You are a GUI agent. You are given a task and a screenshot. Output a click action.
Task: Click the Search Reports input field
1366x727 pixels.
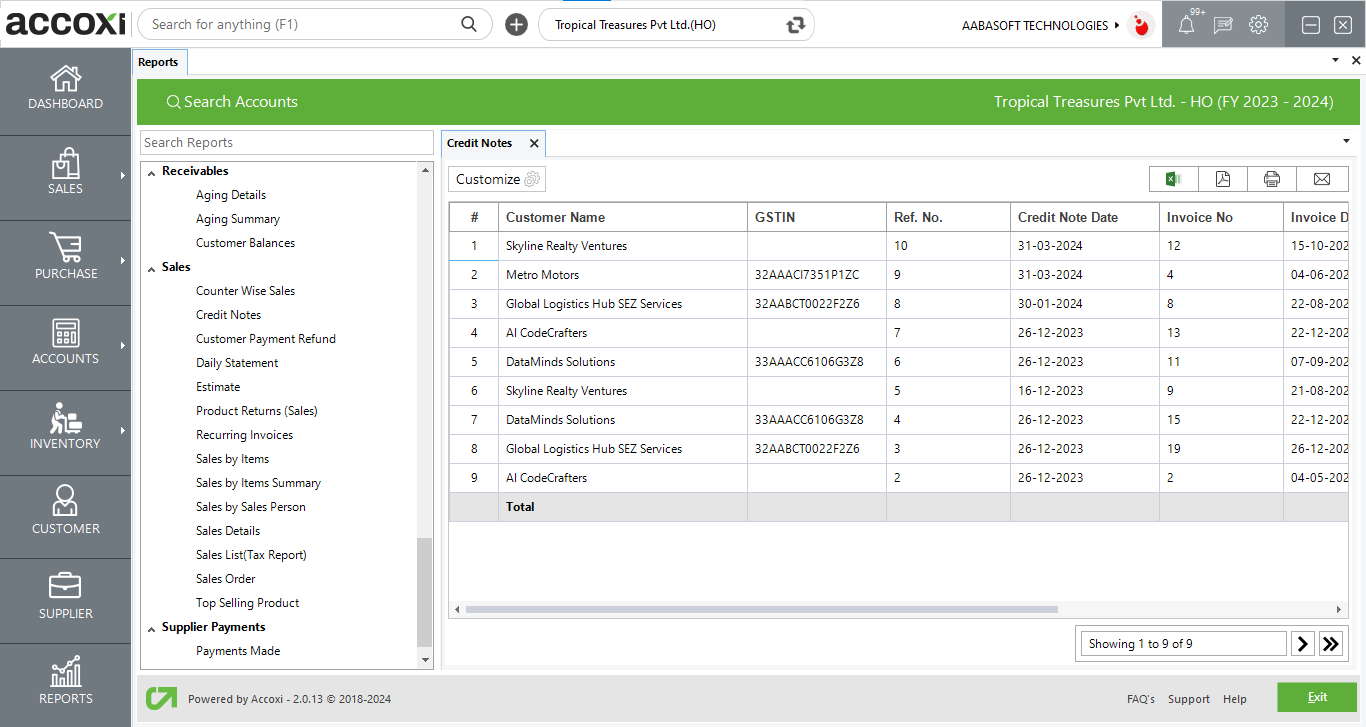(x=286, y=143)
